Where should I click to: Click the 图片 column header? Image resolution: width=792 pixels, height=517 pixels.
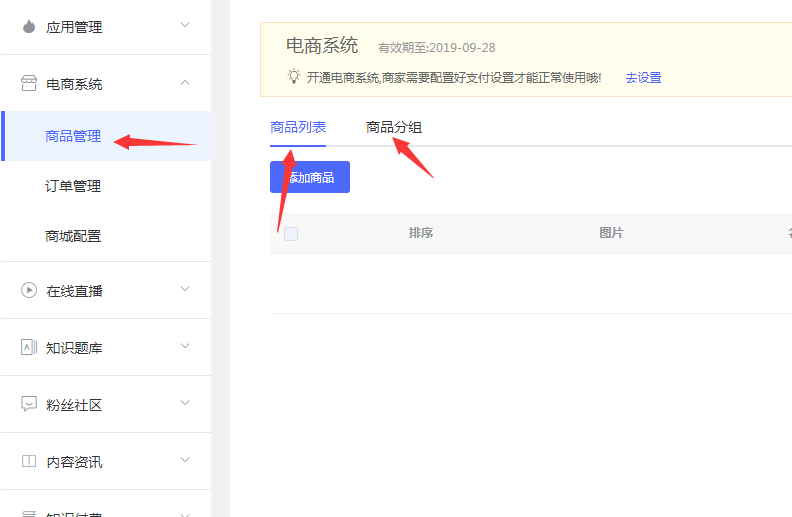pos(611,233)
